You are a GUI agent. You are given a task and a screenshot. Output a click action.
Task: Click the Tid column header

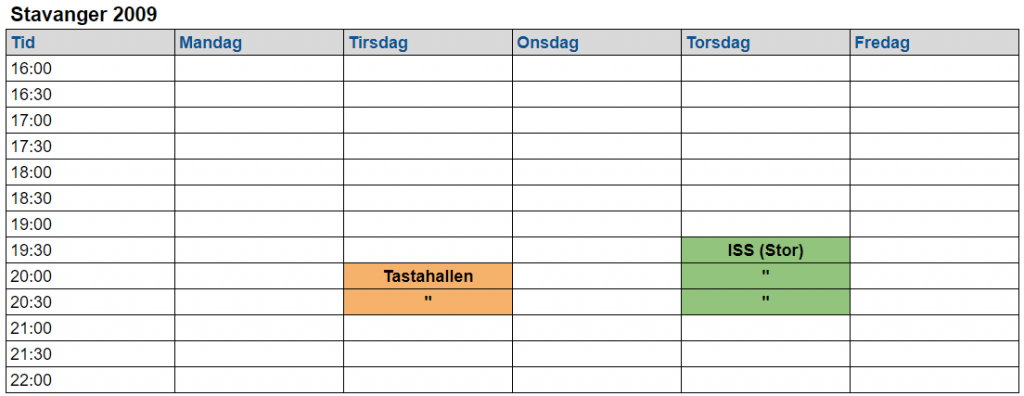point(90,42)
